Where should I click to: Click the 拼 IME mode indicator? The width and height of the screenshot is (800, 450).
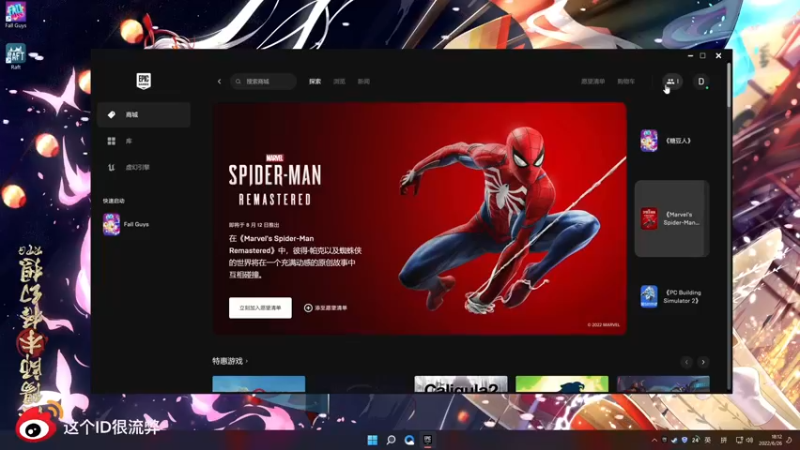click(x=723, y=440)
